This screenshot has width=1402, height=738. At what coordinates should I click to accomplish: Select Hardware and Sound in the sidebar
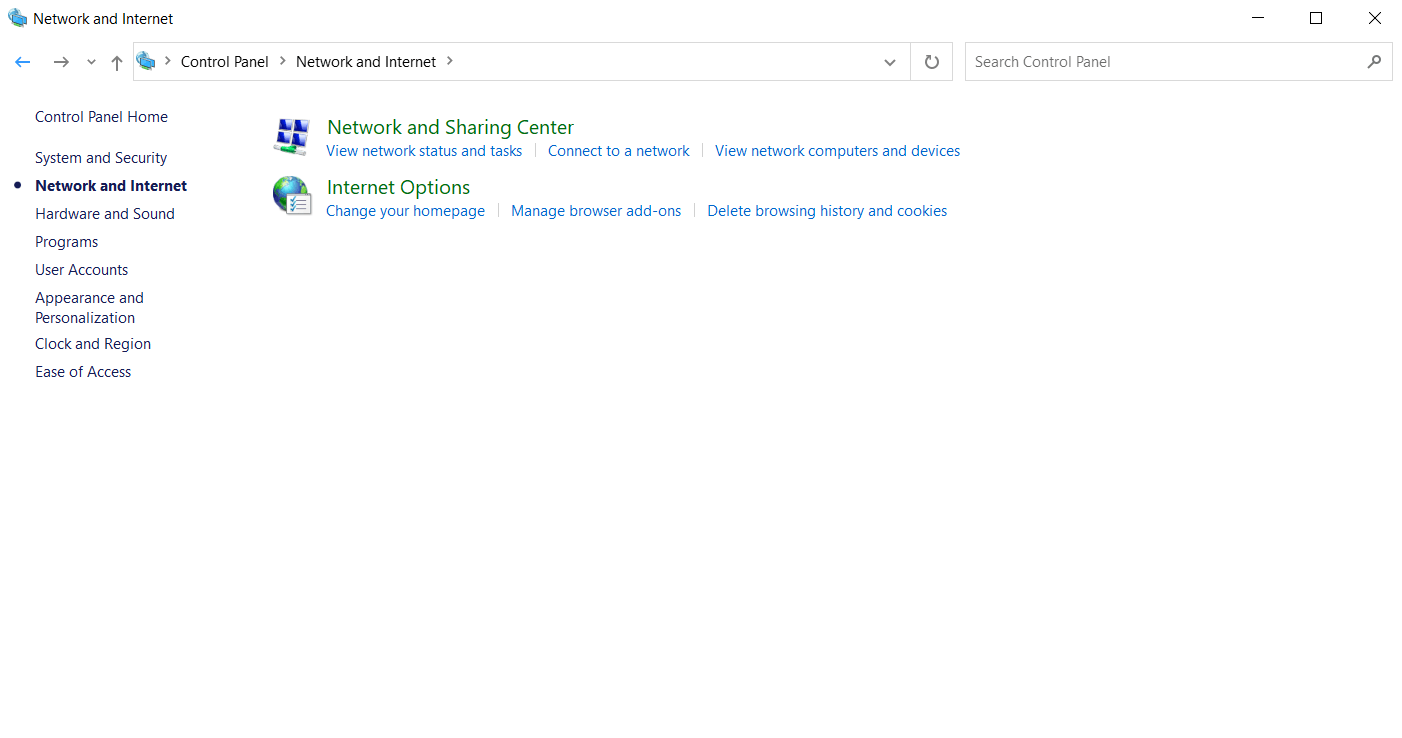pos(104,213)
